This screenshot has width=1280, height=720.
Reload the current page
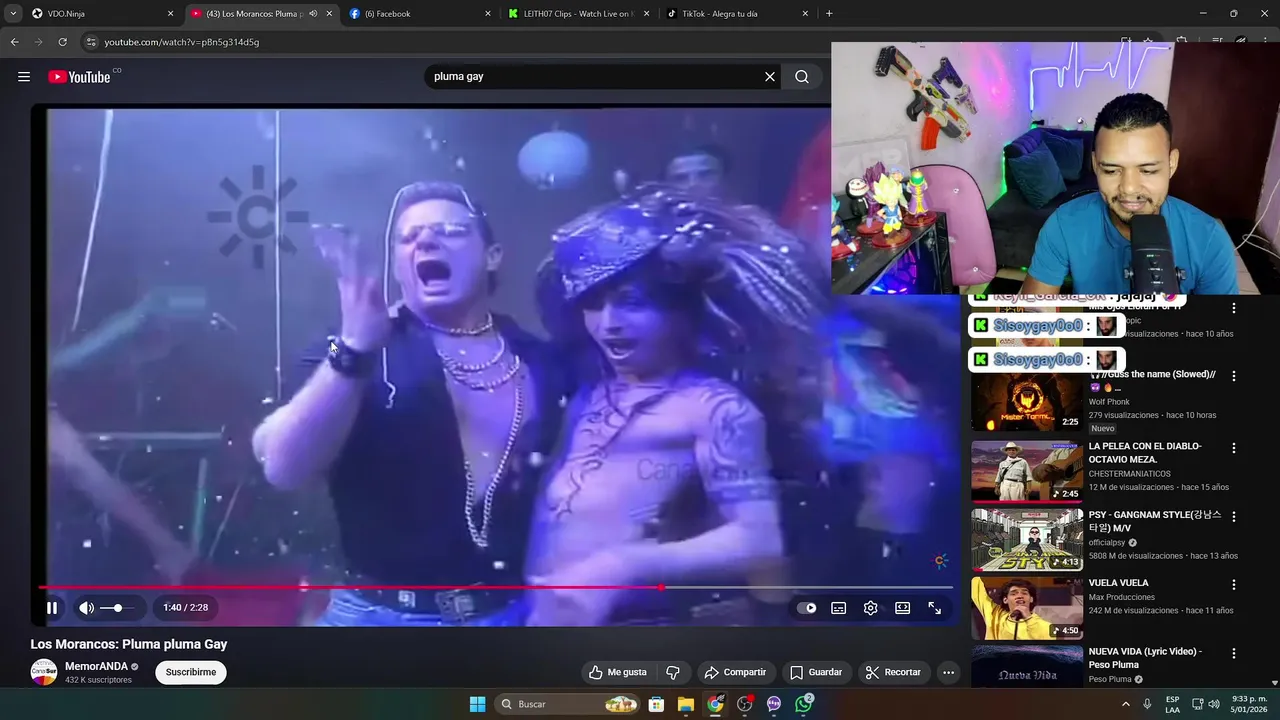[x=62, y=42]
